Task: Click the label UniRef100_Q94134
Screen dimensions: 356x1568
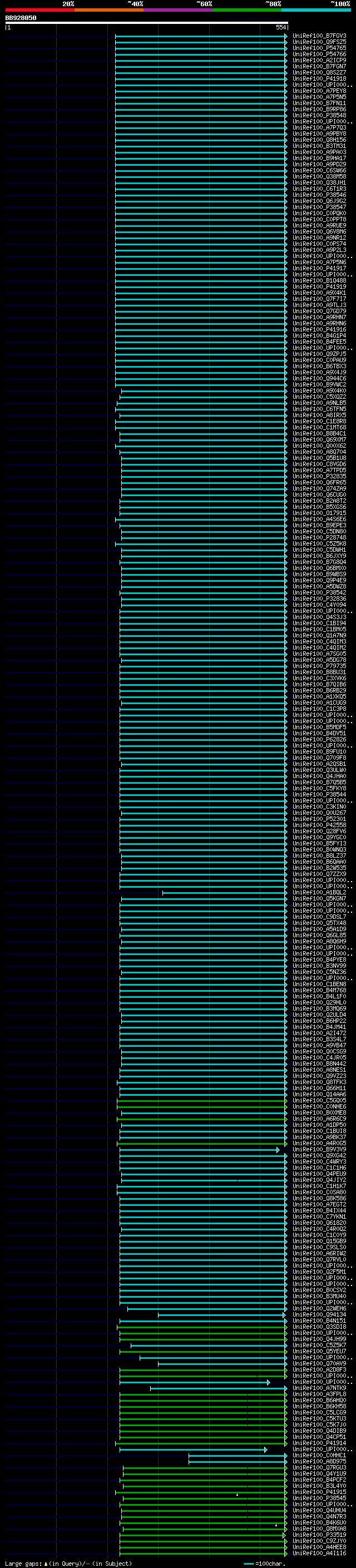Action: tap(319, 1314)
